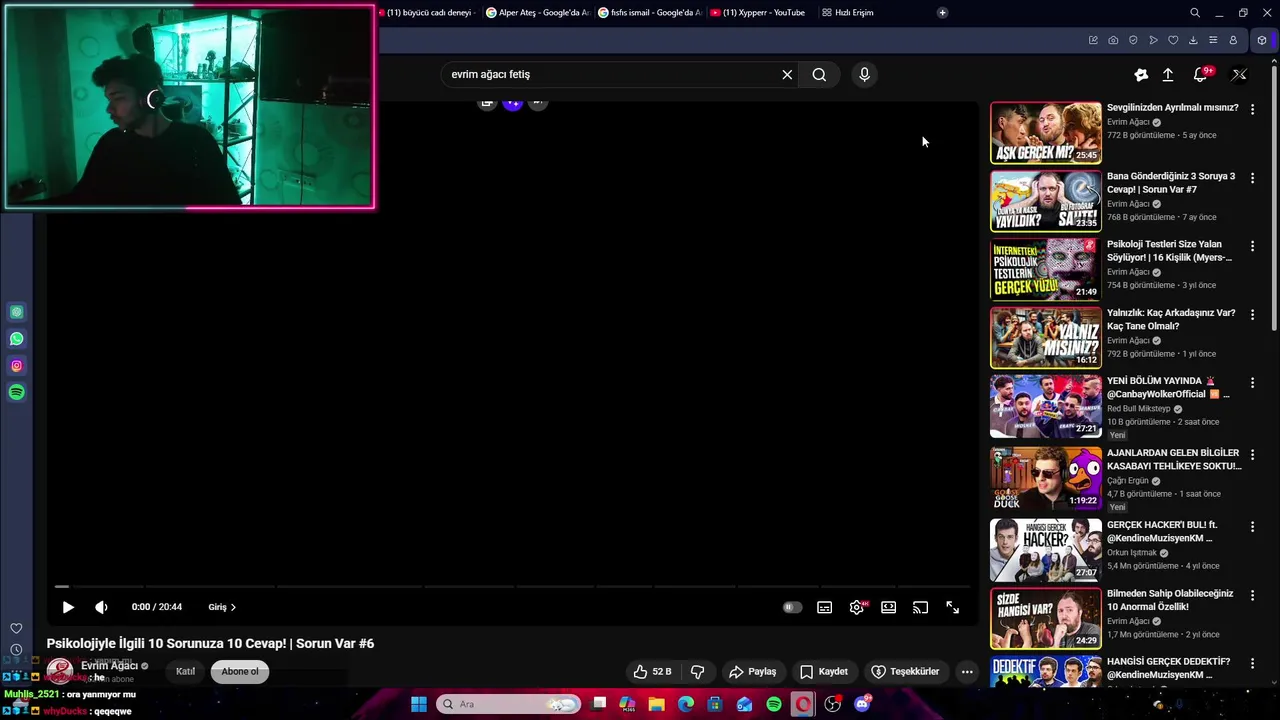
Task: Open the 'AŞK GERÇEK Mİ?' thumbnail
Action: (1046, 132)
